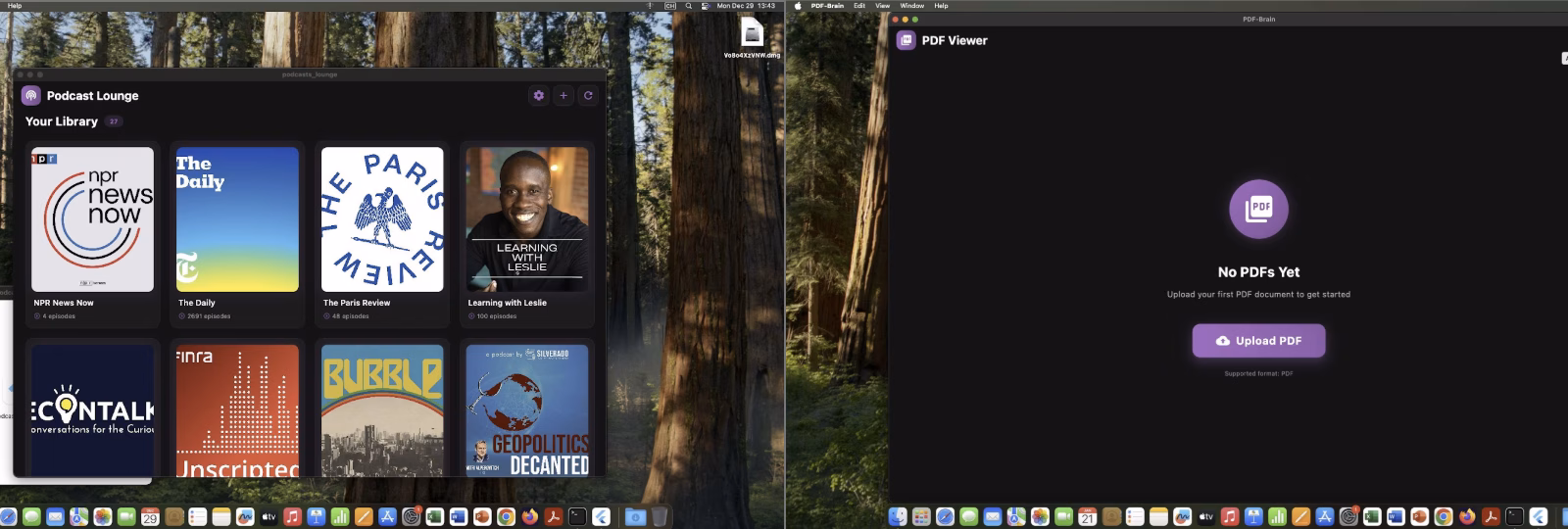Open Learning with Leslie podcast cover

(527, 219)
